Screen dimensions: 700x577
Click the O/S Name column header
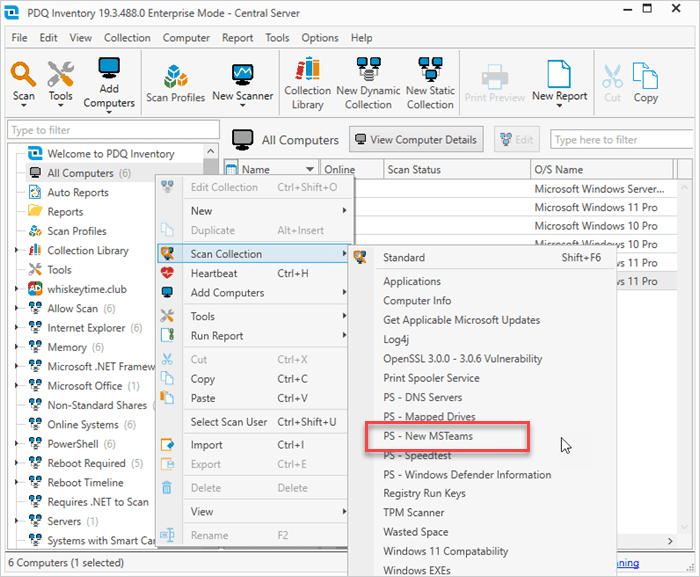602,170
